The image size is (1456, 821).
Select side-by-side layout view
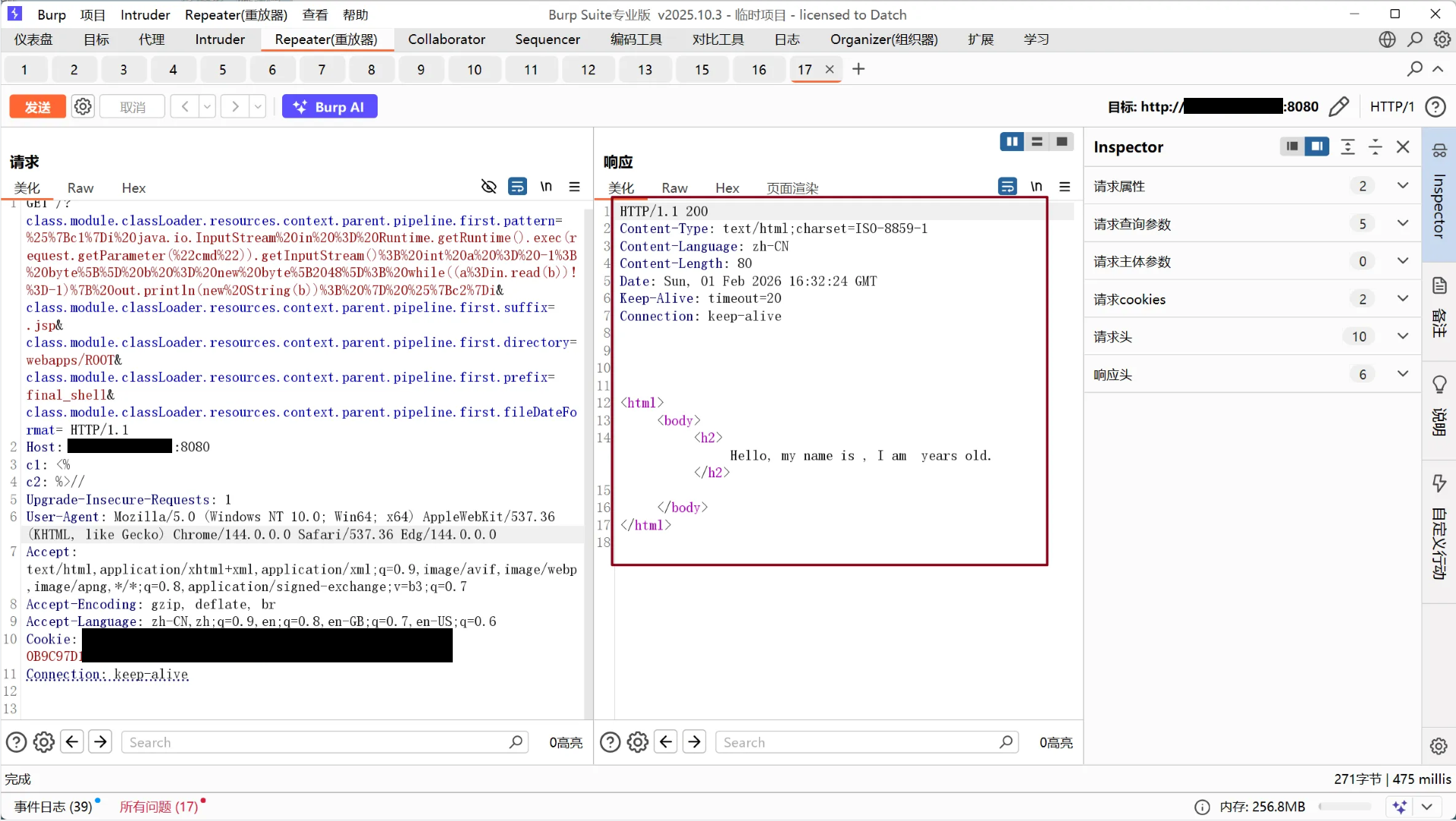click(x=1012, y=142)
